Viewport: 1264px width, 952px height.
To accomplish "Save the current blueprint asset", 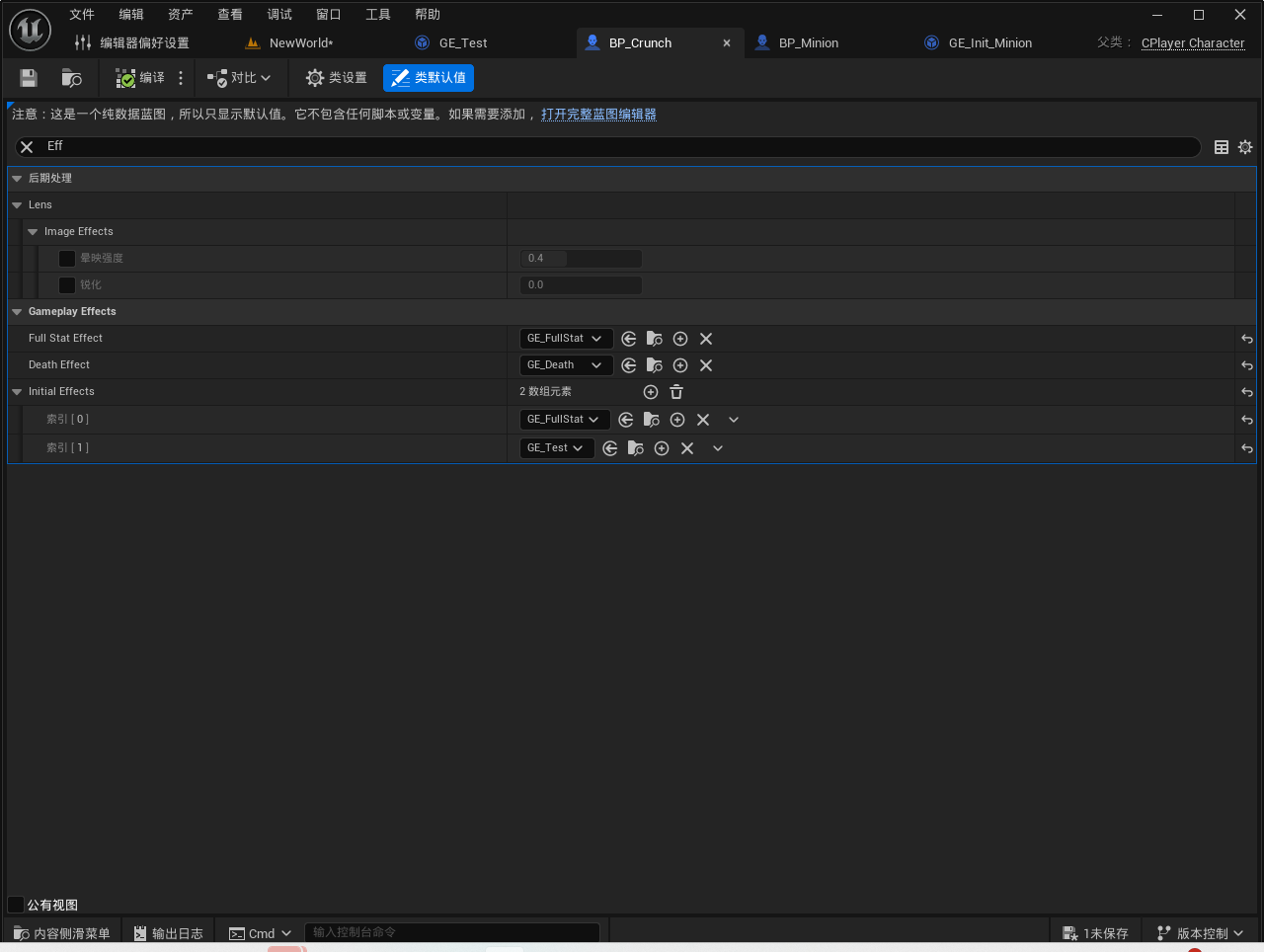I will (x=28, y=78).
